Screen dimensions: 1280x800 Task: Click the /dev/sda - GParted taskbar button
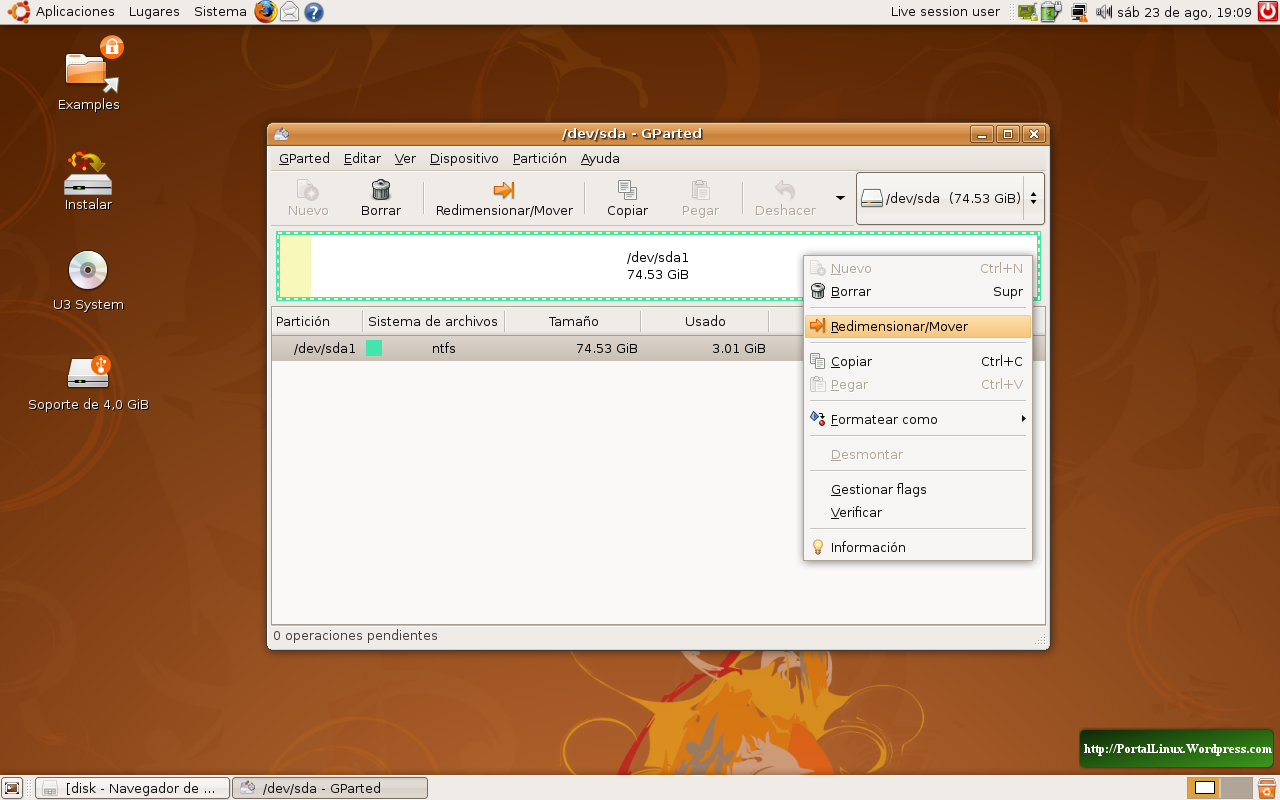(x=330, y=788)
